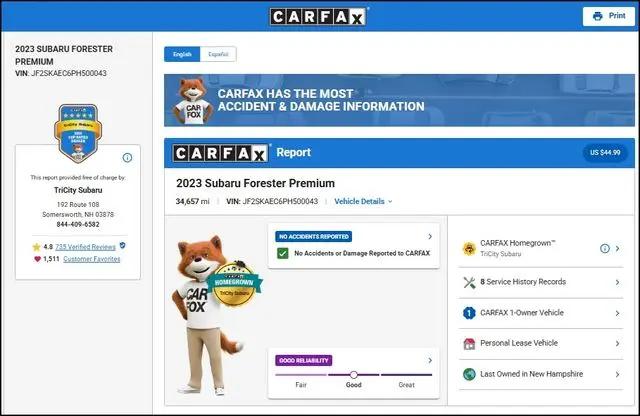Click the Good Reliability label

304,360
